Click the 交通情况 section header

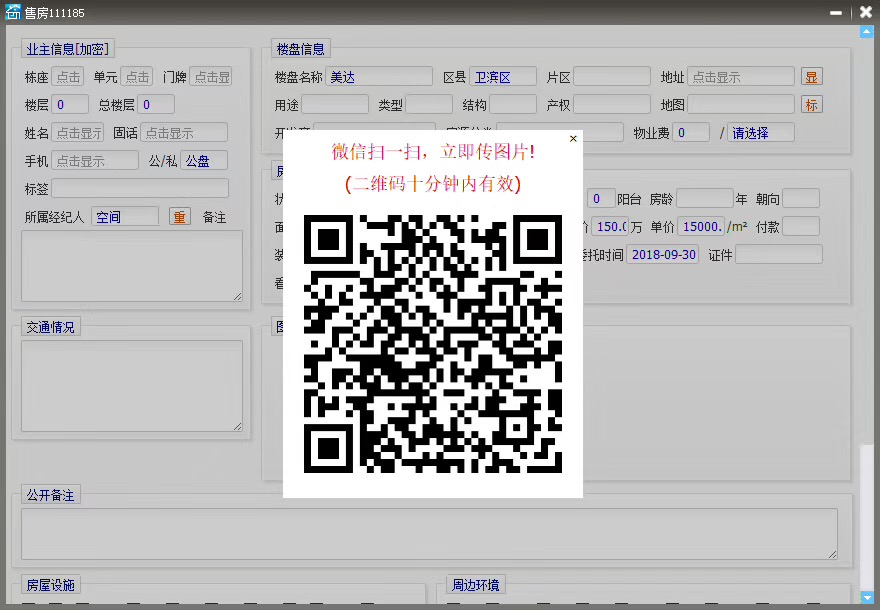[x=51, y=327]
